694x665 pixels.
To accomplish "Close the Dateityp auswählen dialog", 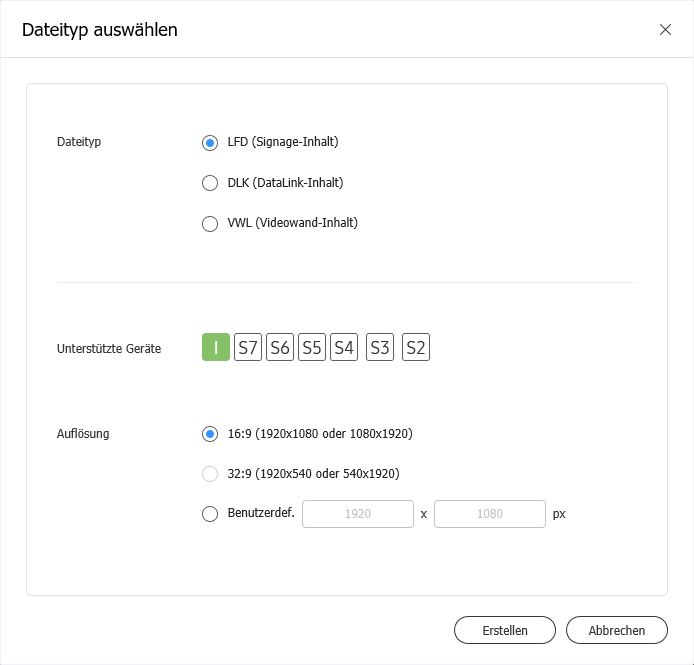I will coord(665,30).
